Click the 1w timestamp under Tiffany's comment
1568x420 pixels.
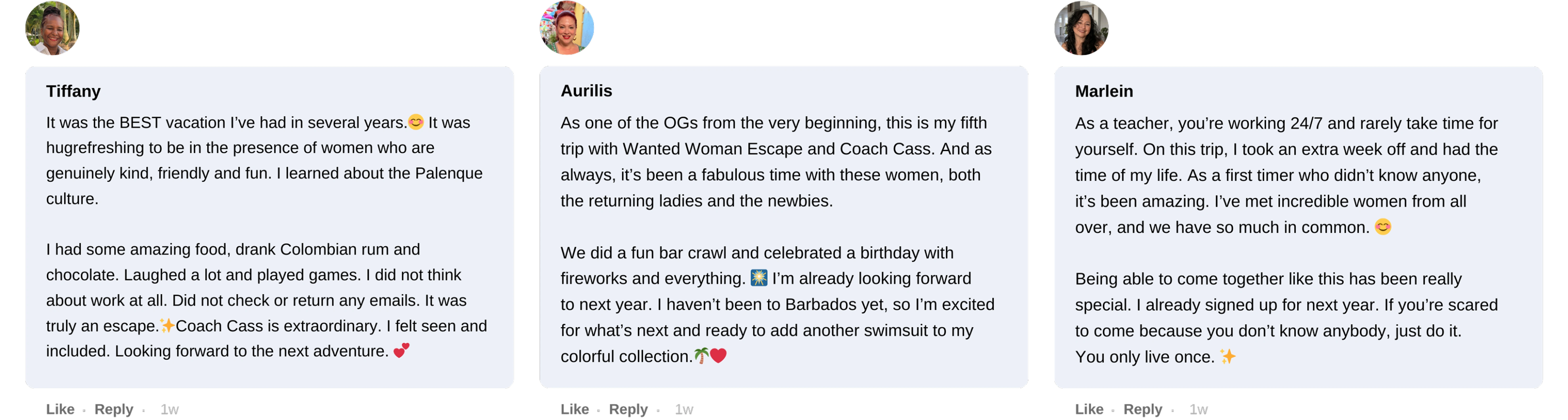[x=169, y=409]
